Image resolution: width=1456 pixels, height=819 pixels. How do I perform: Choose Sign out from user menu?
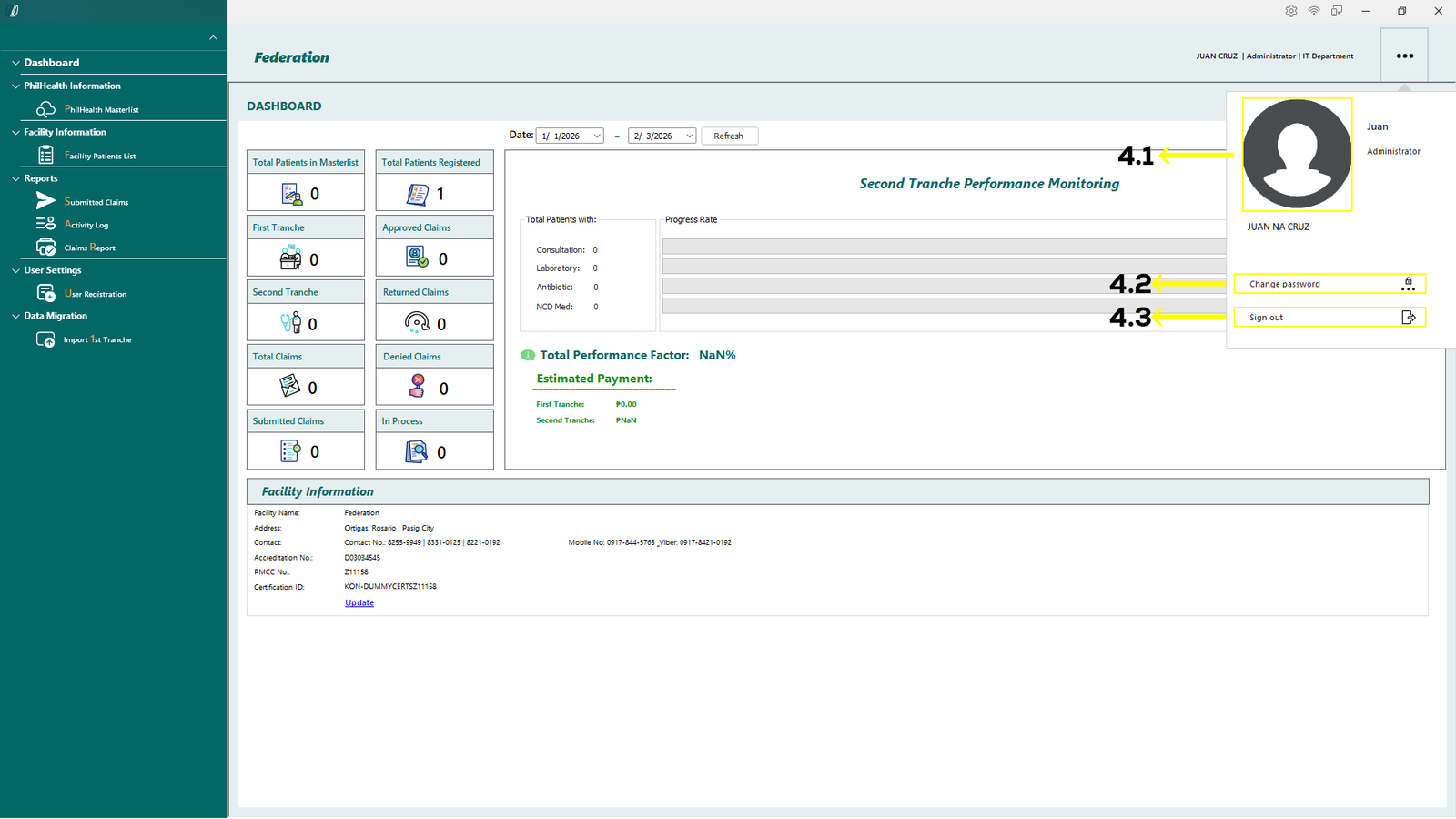[x=1329, y=318]
